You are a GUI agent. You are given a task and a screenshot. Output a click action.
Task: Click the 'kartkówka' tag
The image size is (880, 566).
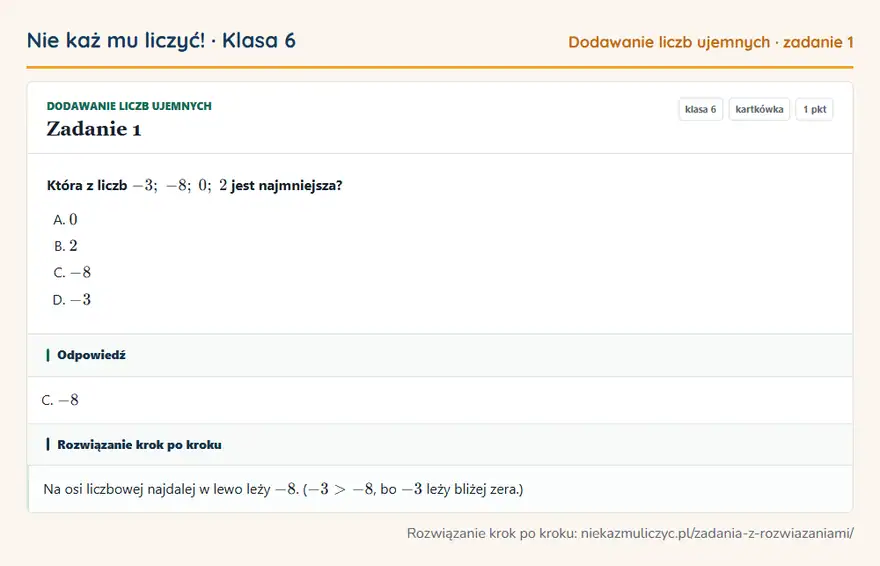click(x=759, y=109)
